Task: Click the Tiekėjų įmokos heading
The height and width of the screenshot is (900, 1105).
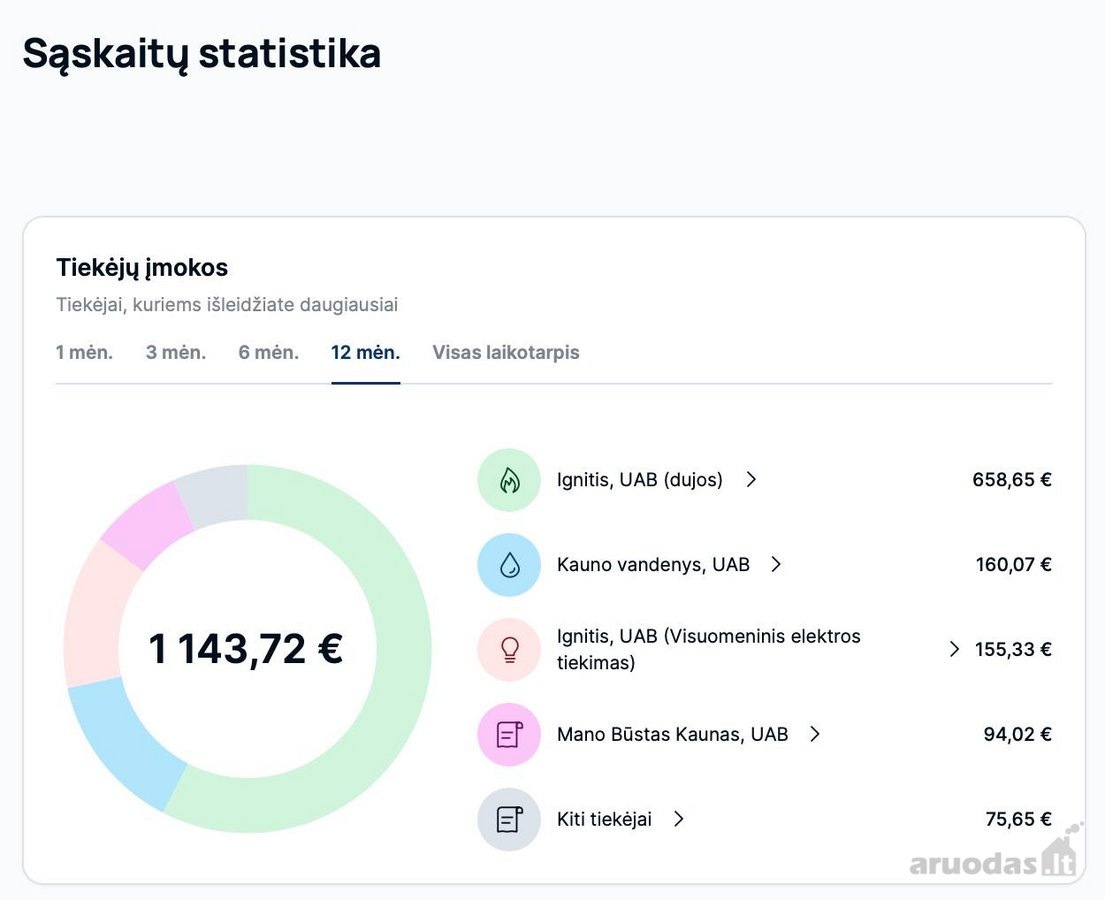Action: click(x=142, y=268)
